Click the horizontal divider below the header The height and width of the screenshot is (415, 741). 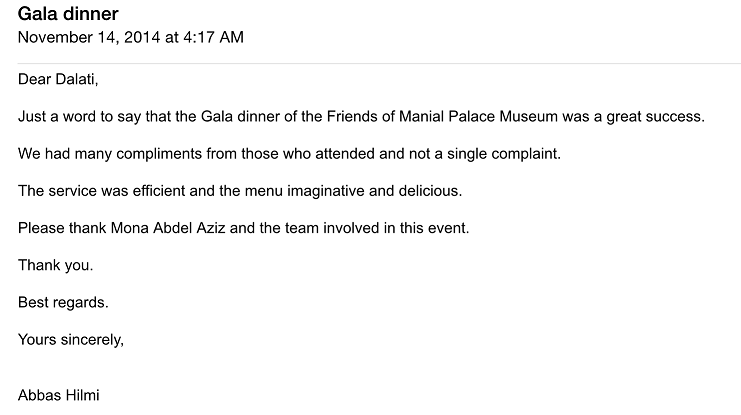379,63
